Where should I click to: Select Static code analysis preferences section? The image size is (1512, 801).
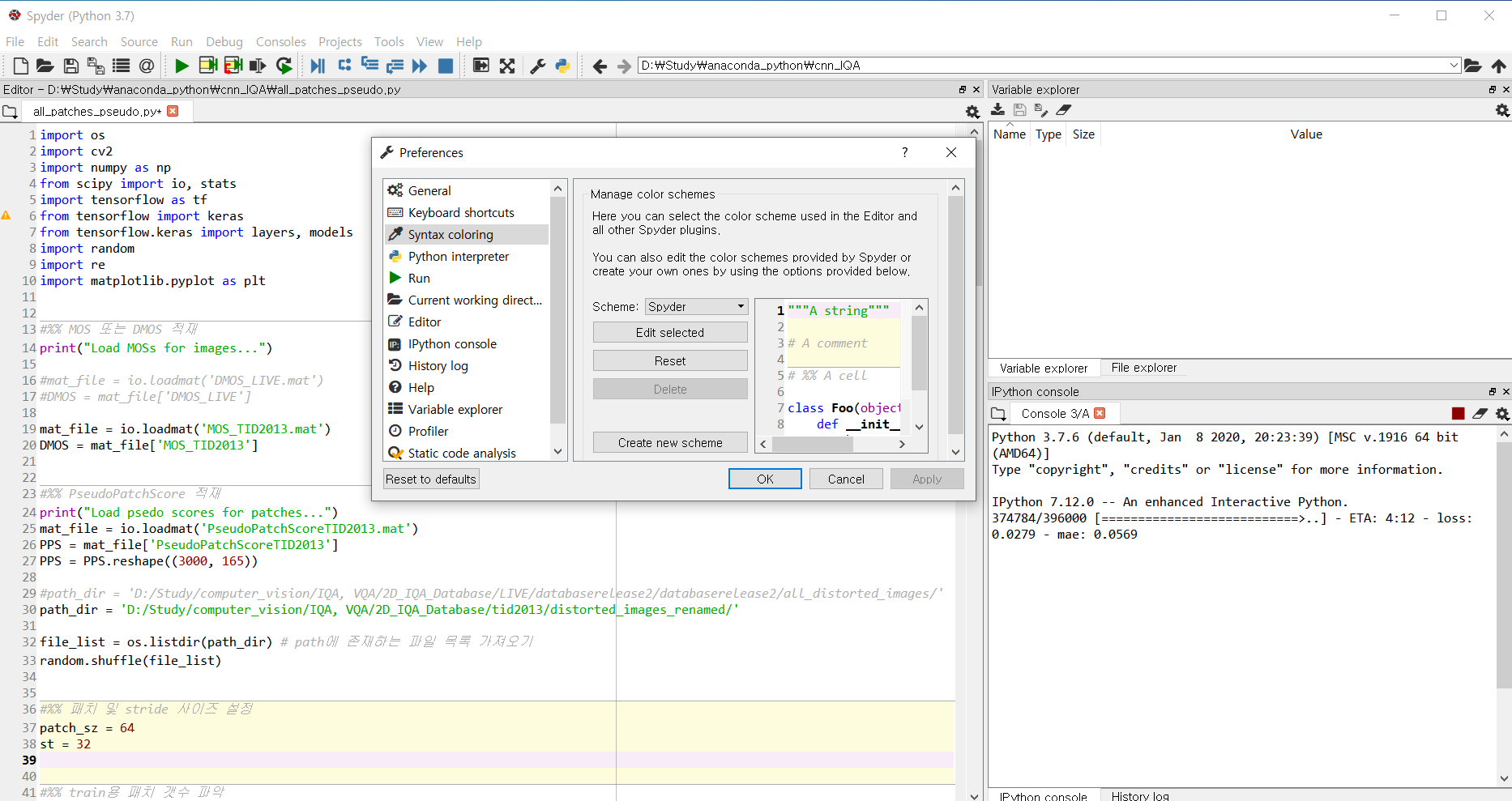pos(466,454)
